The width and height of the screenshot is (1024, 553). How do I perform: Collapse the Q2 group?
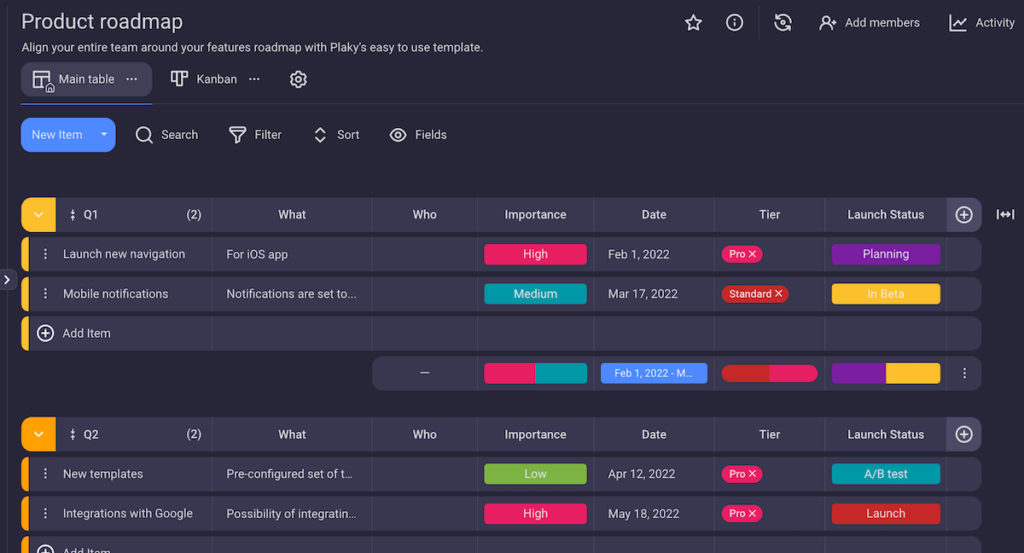[x=38, y=434]
